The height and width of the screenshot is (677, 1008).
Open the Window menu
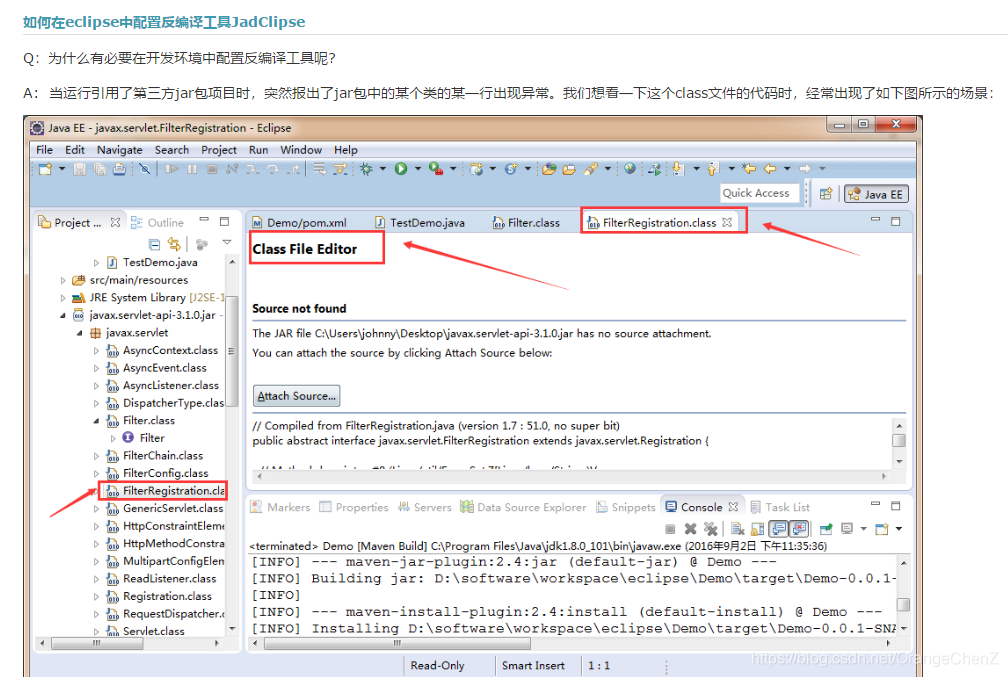(x=301, y=150)
